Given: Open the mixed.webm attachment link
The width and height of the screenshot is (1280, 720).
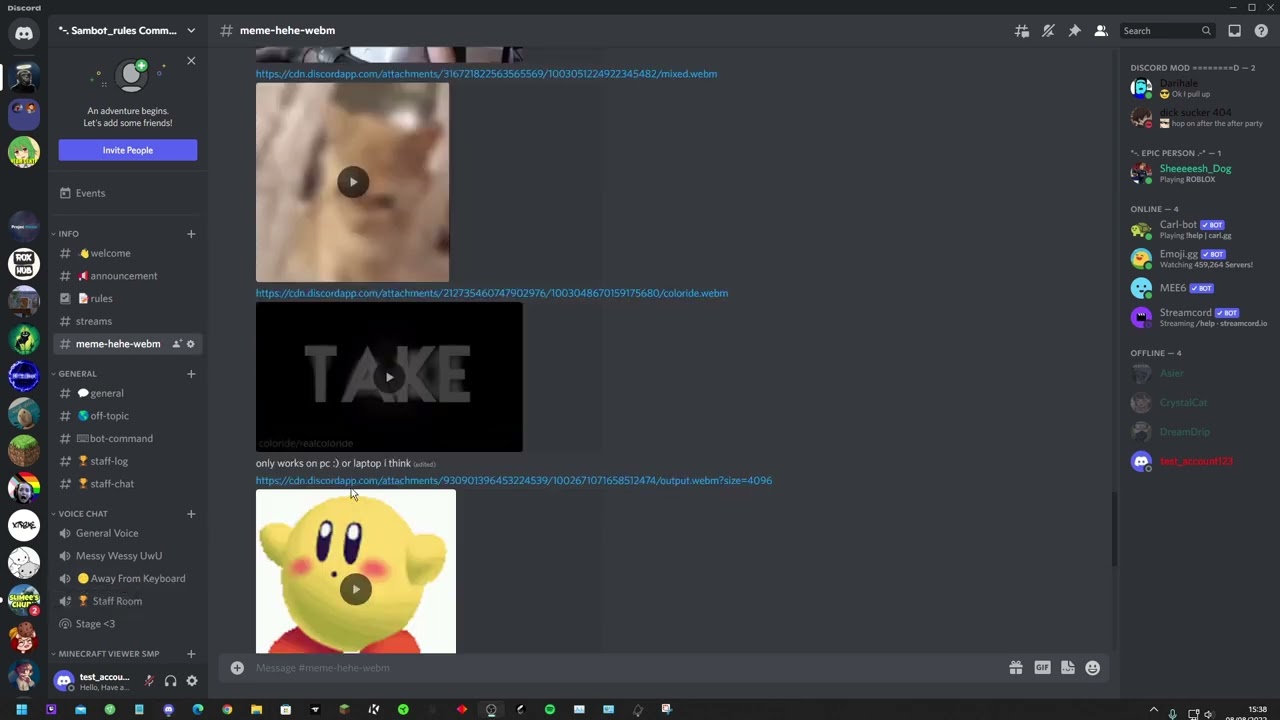Looking at the screenshot, I should click(x=486, y=74).
